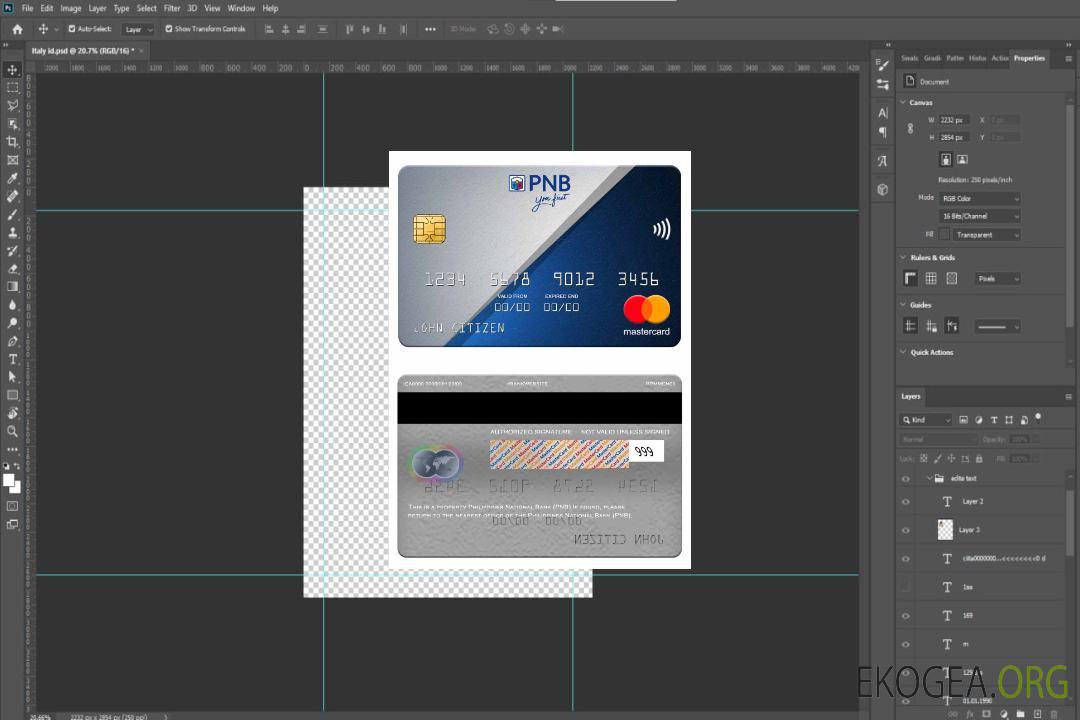Viewport: 1080px width, 720px height.
Task: Hide Layer 2 using its eye icon
Action: tap(906, 502)
